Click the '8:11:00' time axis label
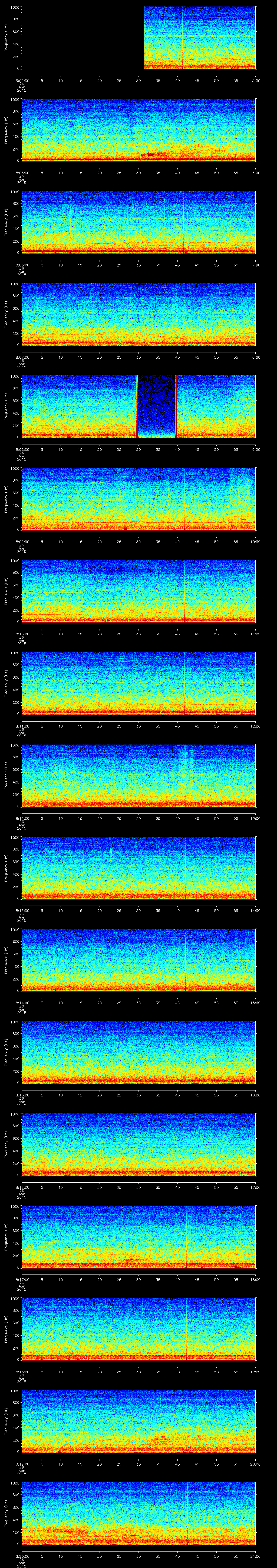 tap(22, 726)
